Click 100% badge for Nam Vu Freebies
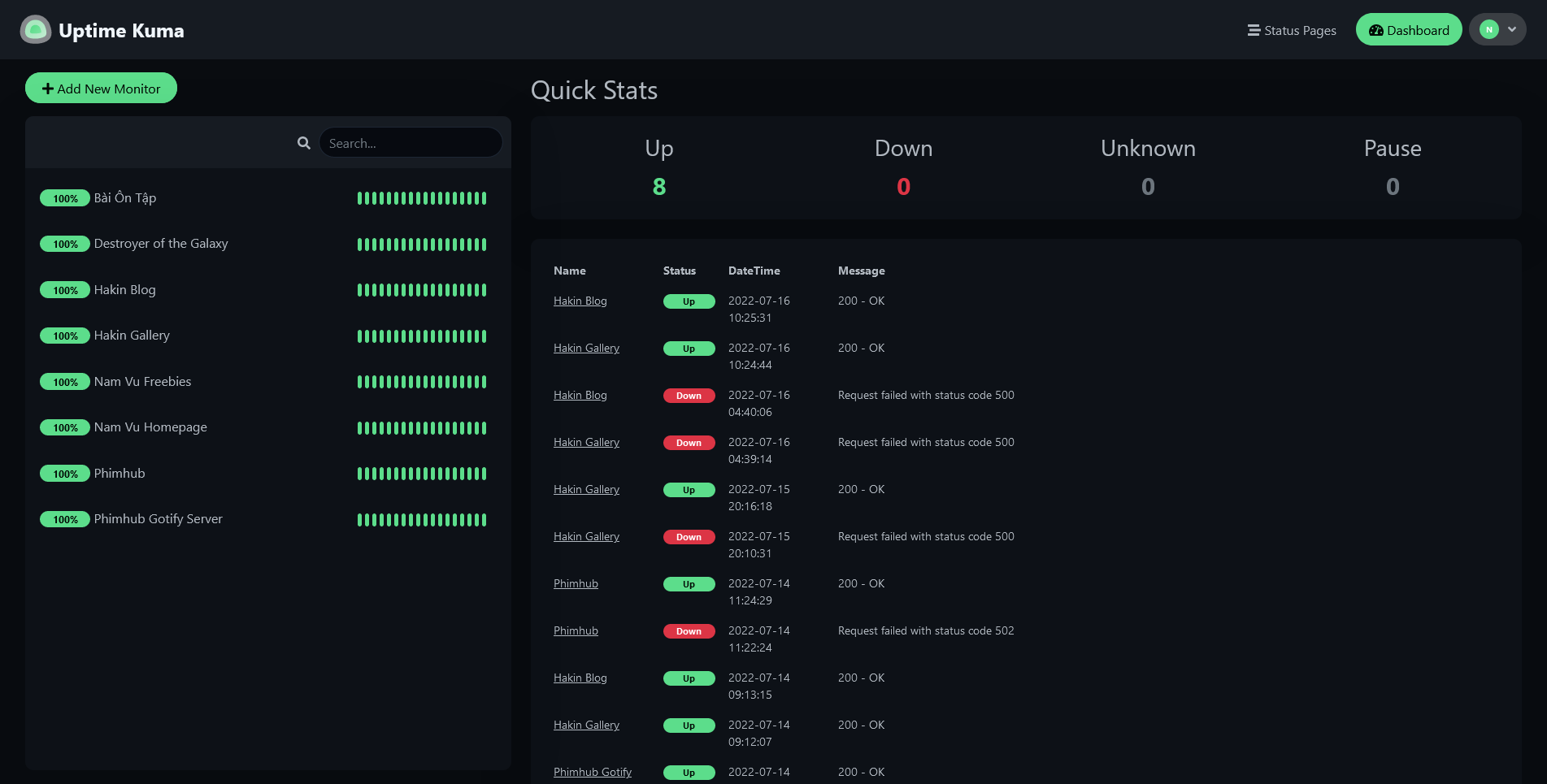 (x=65, y=382)
